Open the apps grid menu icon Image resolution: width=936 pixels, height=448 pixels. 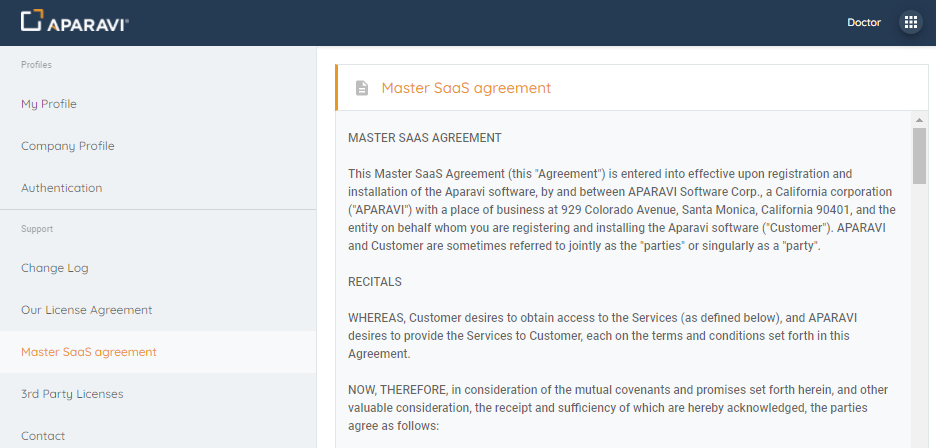pyautogui.click(x=910, y=23)
